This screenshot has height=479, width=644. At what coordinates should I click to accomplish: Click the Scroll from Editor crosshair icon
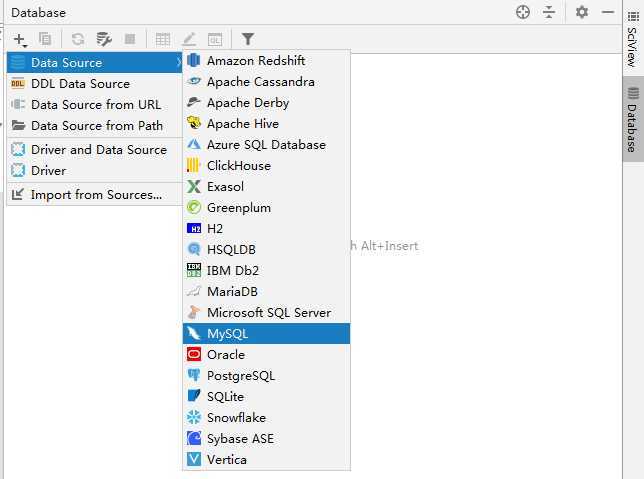522,12
